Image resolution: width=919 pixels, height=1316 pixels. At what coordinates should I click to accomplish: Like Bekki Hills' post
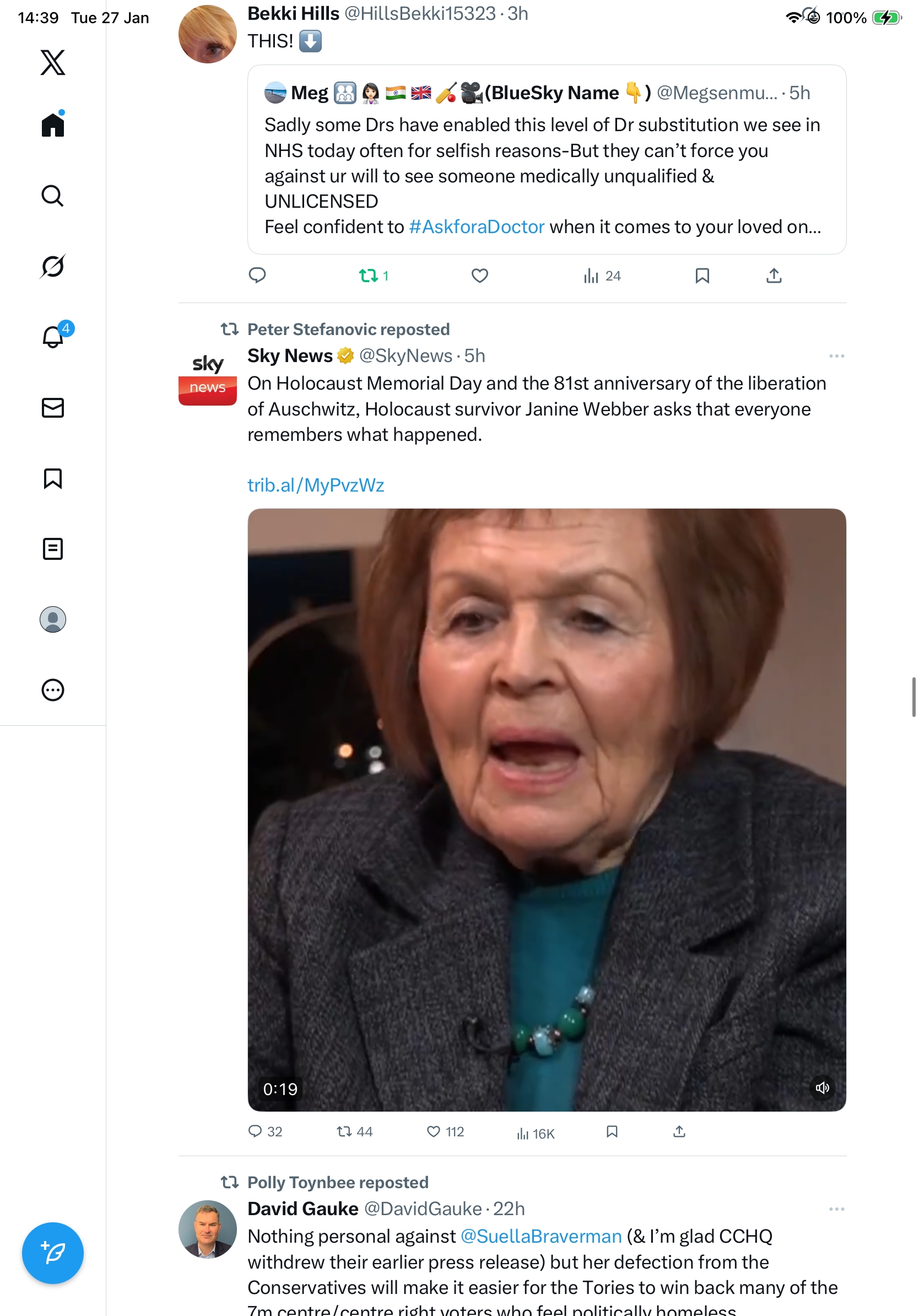pyautogui.click(x=479, y=276)
